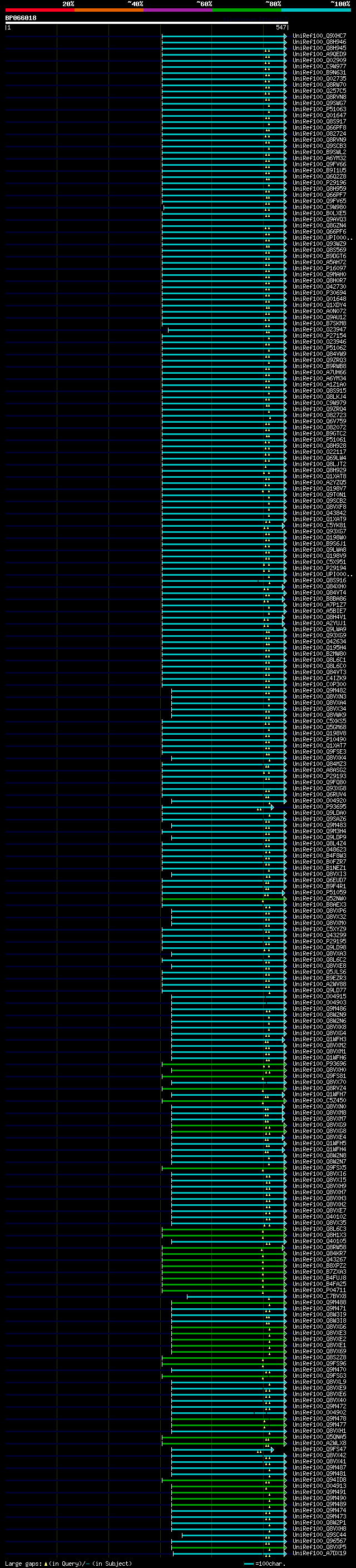Select the UniRef100_P29196 label
The height and width of the screenshot is (1568, 356).
pos(319,182)
